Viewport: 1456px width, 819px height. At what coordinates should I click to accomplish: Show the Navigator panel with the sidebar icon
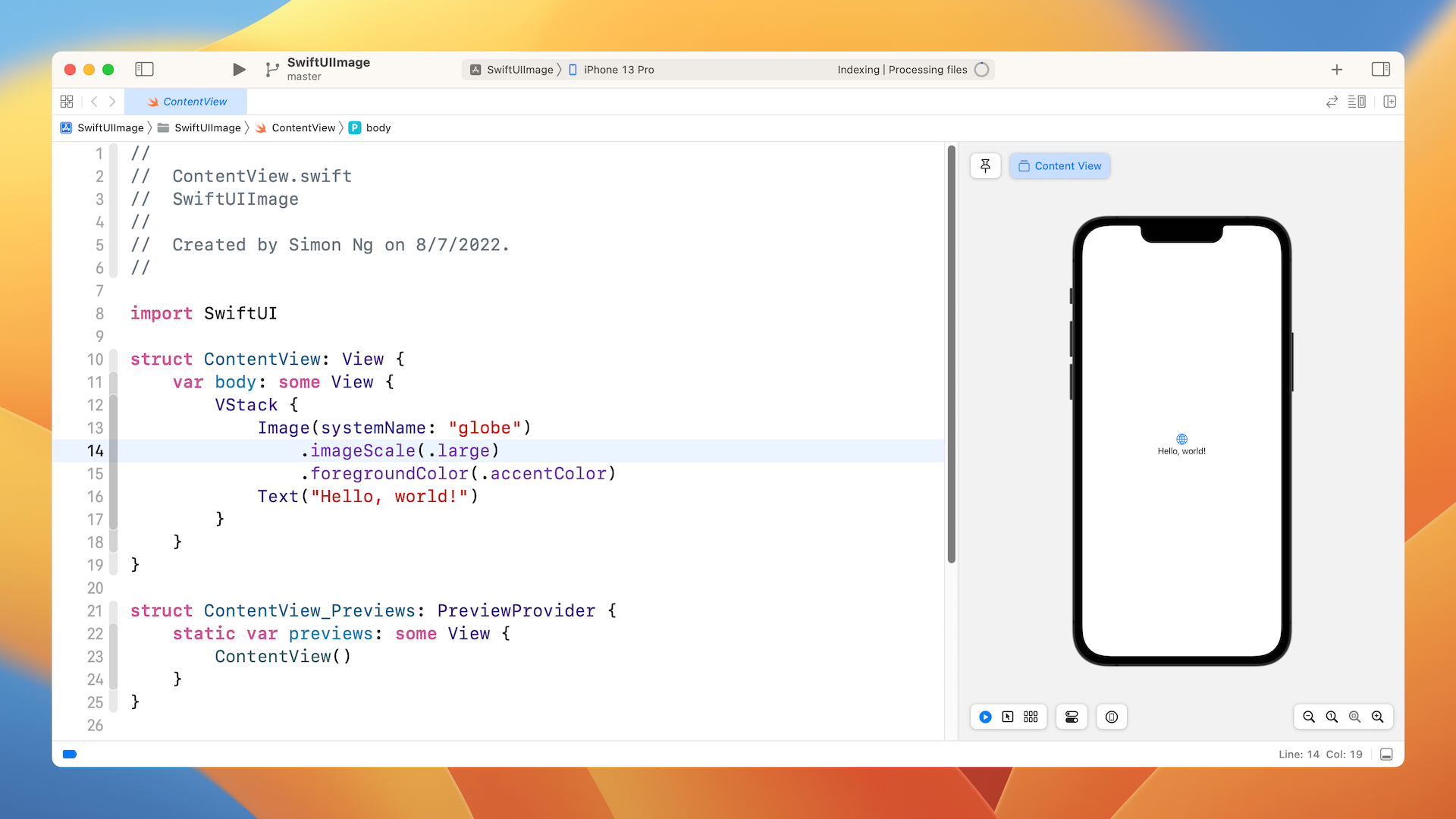pos(144,69)
